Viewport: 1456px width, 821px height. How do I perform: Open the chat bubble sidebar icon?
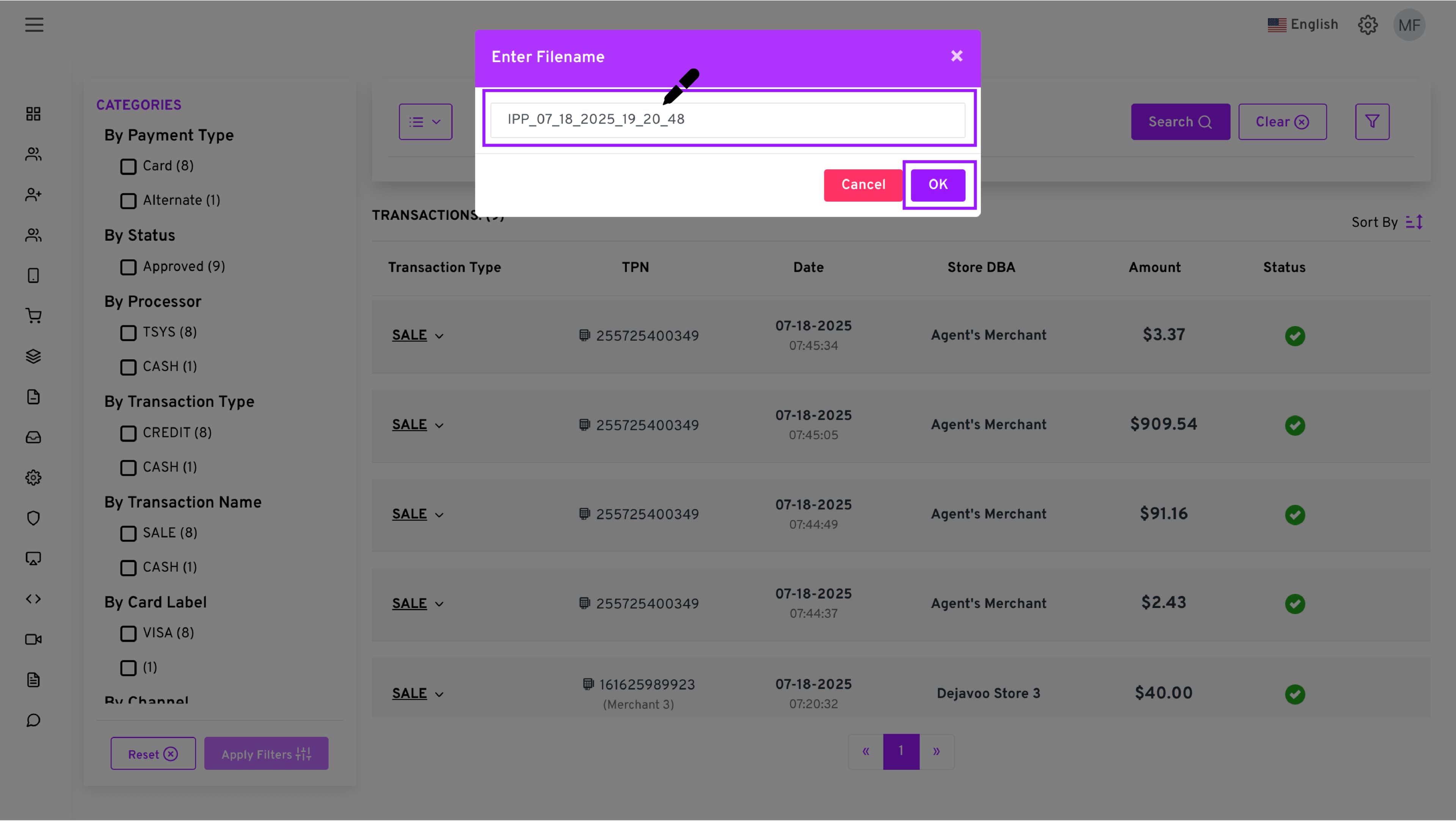pyautogui.click(x=33, y=721)
